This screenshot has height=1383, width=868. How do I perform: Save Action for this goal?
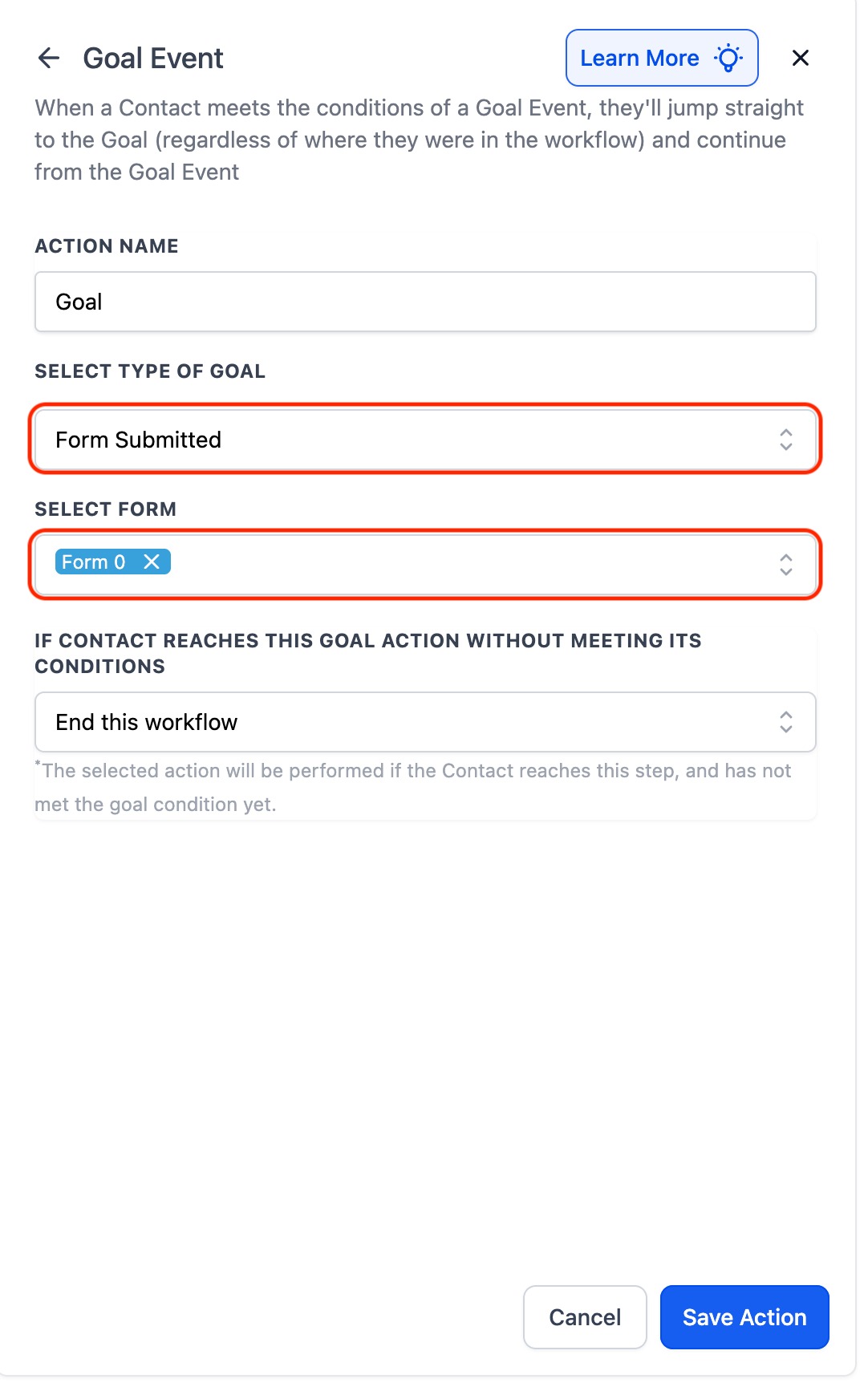(x=744, y=1317)
